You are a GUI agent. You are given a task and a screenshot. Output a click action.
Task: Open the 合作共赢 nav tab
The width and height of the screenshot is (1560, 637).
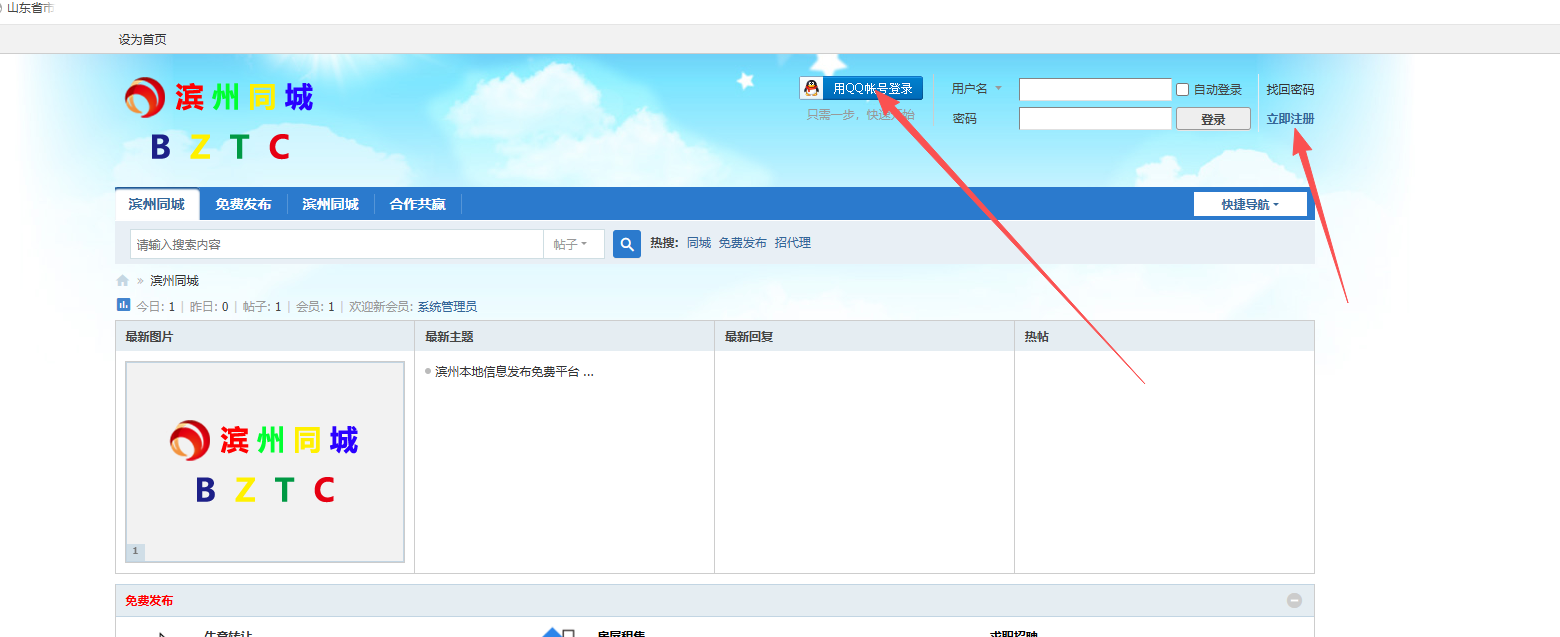(x=417, y=204)
